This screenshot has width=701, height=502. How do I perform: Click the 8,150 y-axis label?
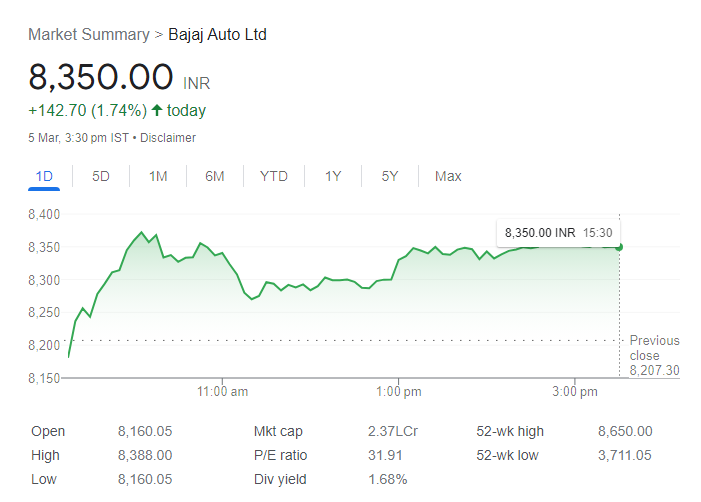[44, 378]
